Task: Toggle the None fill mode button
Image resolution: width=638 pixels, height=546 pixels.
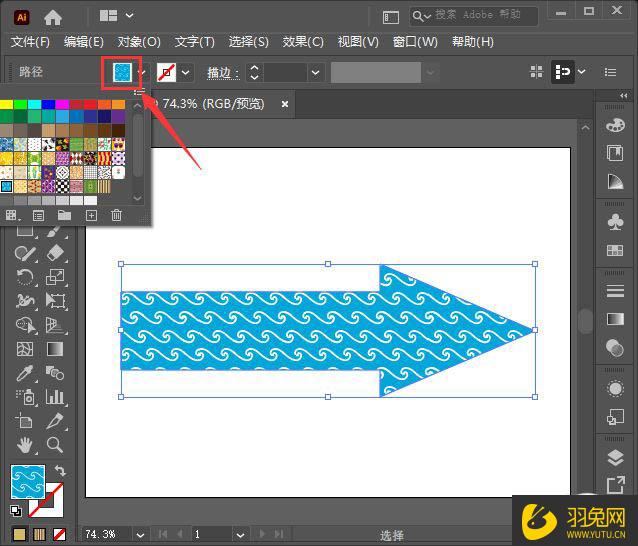Action: click(59, 534)
